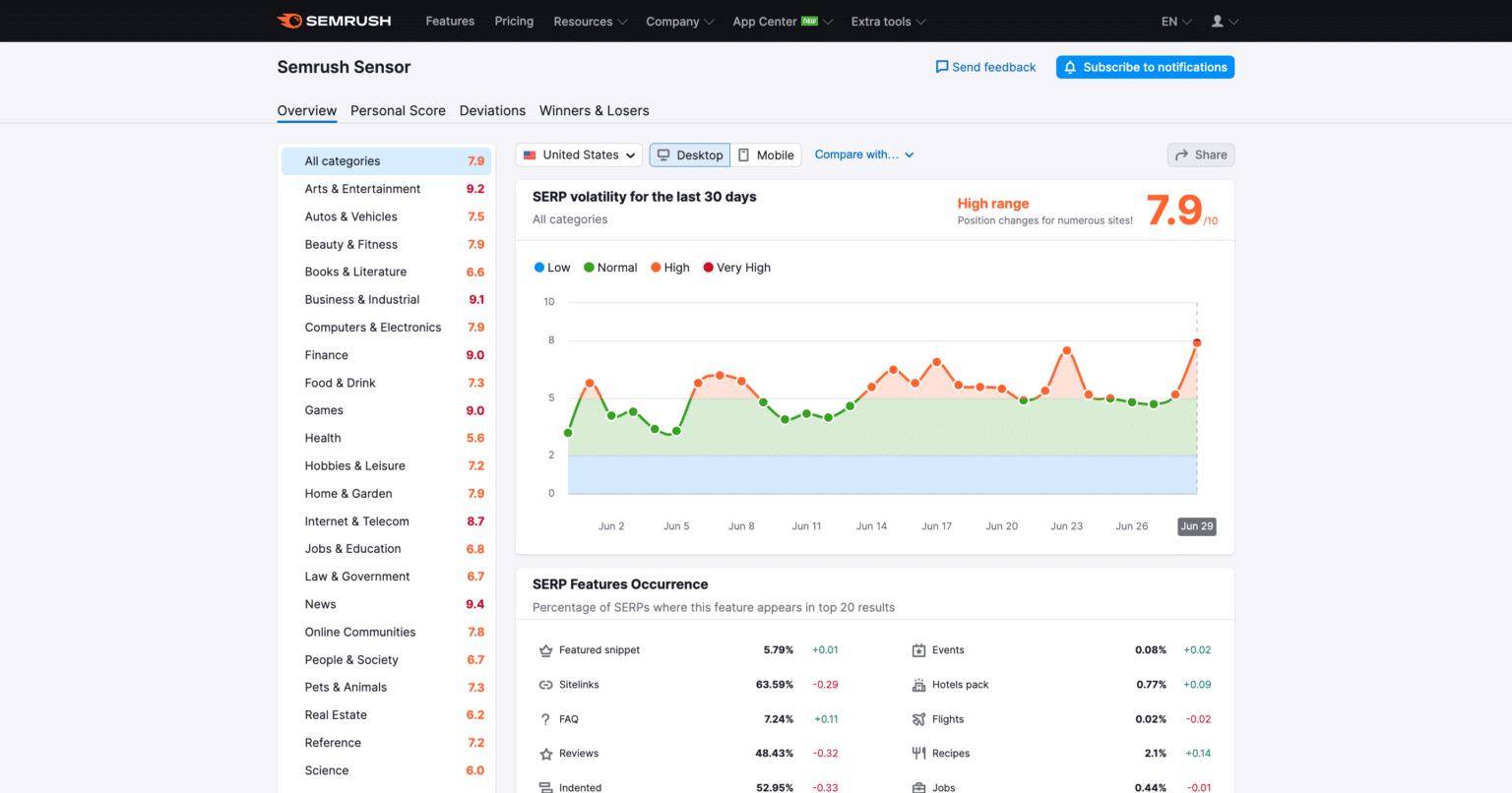Viewport: 1512px width, 793px height.
Task: Open the Compare with dropdown
Action: (x=864, y=154)
